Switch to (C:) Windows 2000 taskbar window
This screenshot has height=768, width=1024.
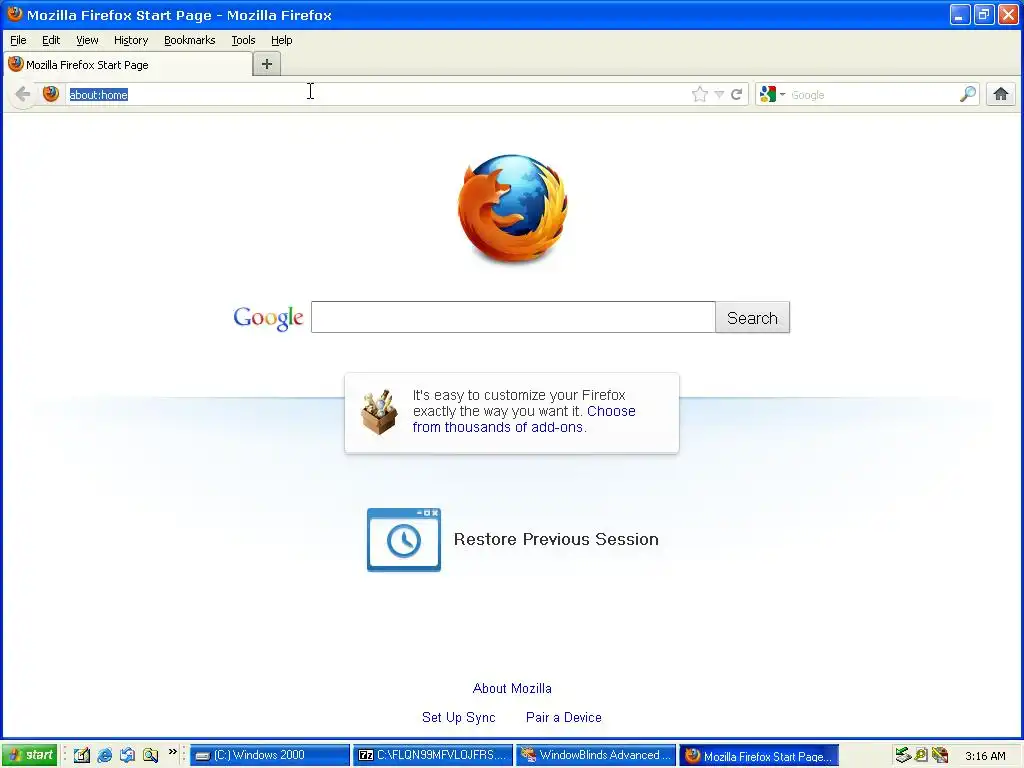270,755
